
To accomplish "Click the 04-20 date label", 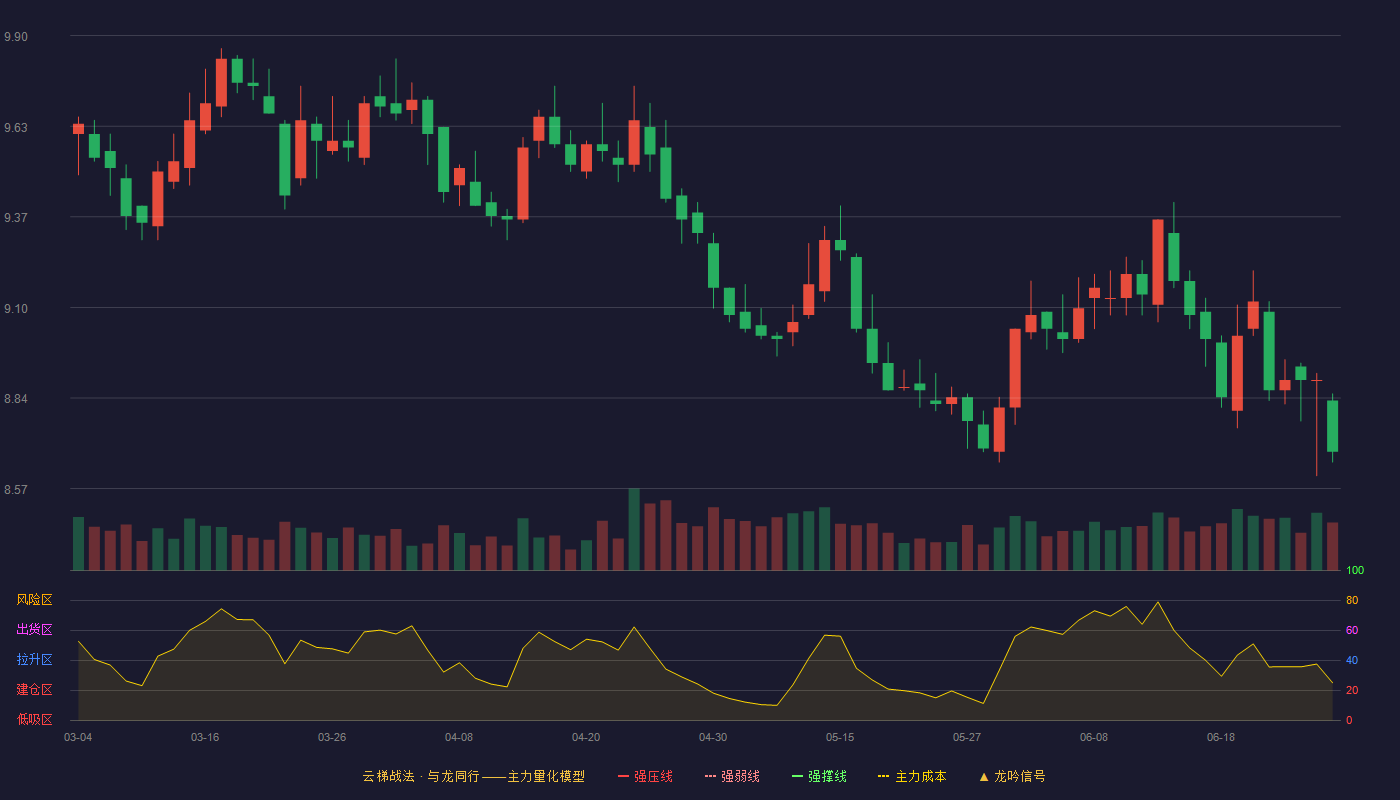I will pyautogui.click(x=586, y=737).
